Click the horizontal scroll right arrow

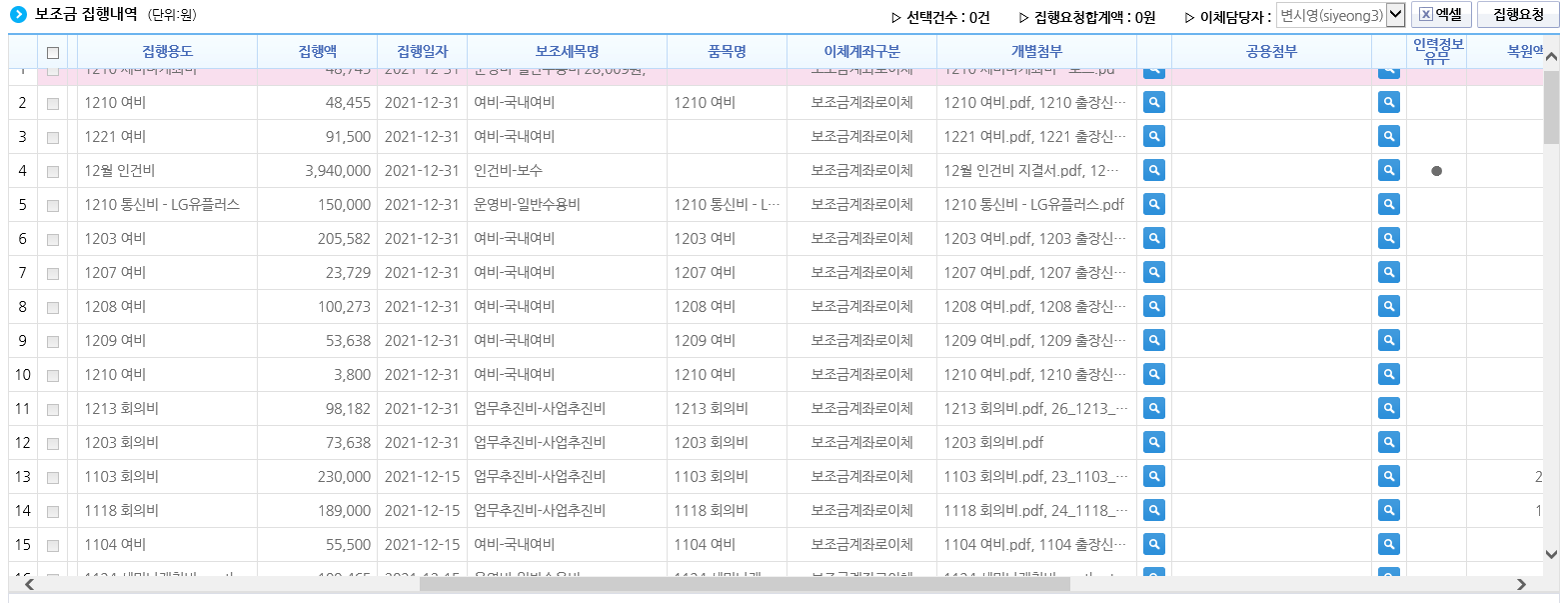tap(1521, 584)
